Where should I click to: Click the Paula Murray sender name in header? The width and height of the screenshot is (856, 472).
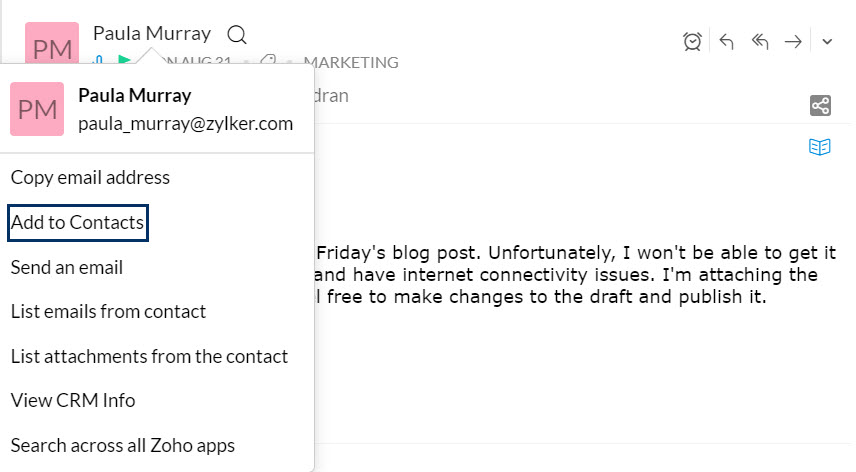pos(152,33)
